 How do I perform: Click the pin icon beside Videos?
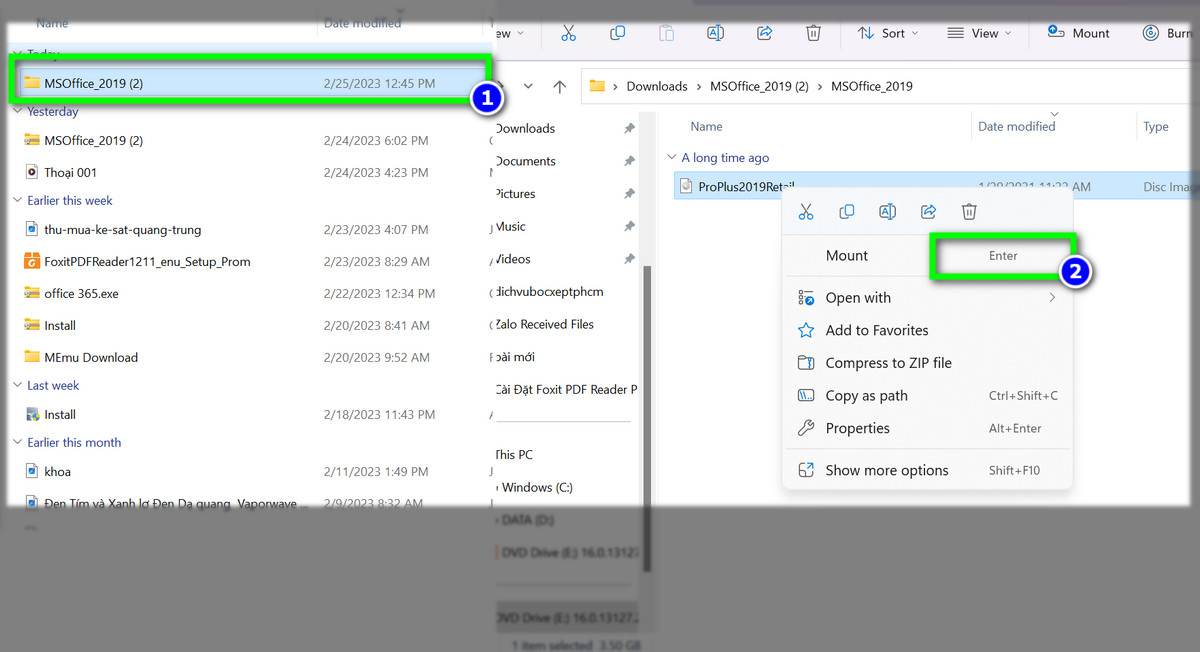[x=629, y=259]
